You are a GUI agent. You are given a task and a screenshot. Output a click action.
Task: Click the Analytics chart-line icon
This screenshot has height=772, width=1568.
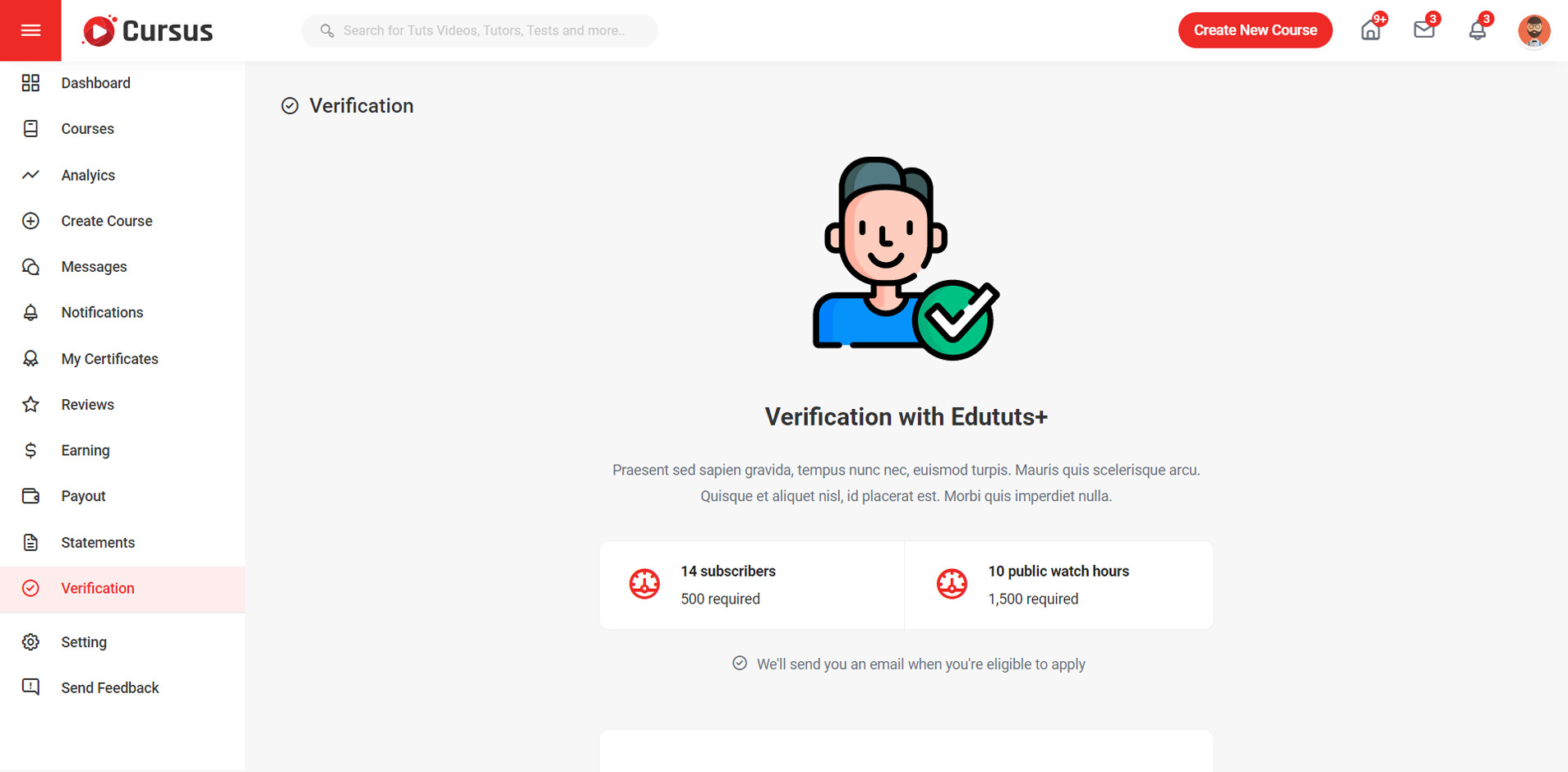tap(30, 175)
